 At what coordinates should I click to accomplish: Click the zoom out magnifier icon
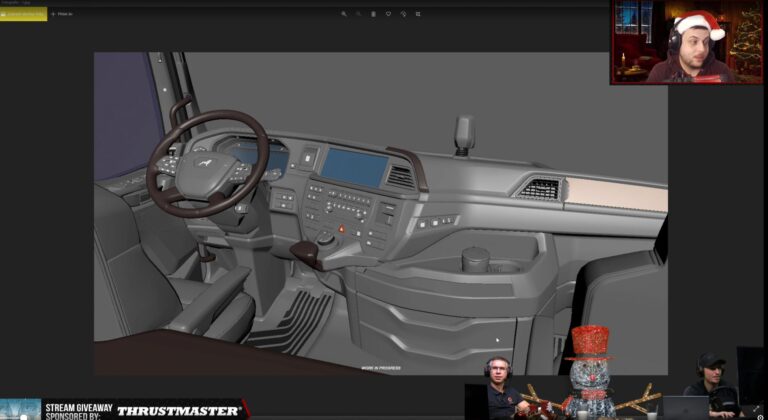[x=359, y=14]
